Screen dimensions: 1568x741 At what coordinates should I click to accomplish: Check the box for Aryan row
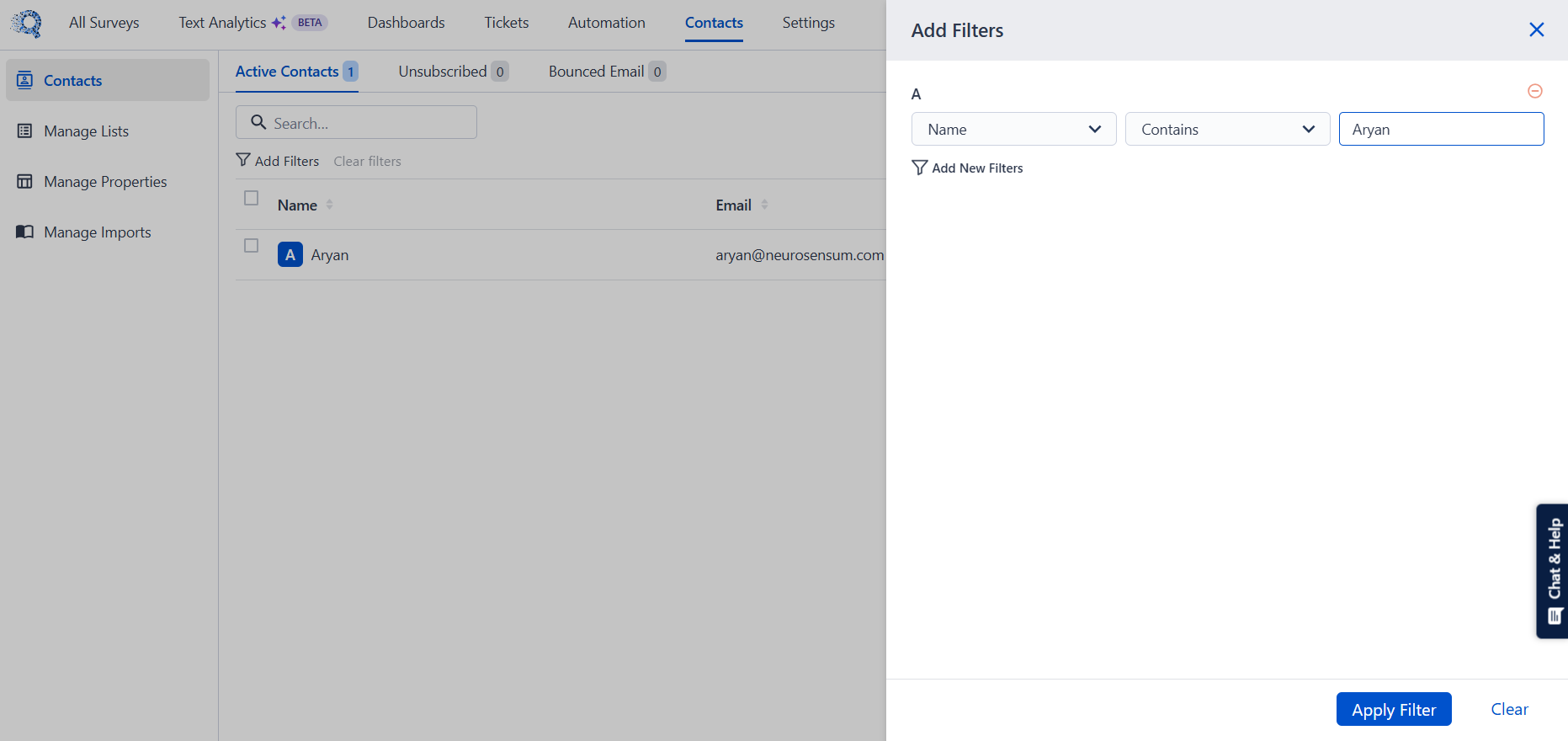251,246
